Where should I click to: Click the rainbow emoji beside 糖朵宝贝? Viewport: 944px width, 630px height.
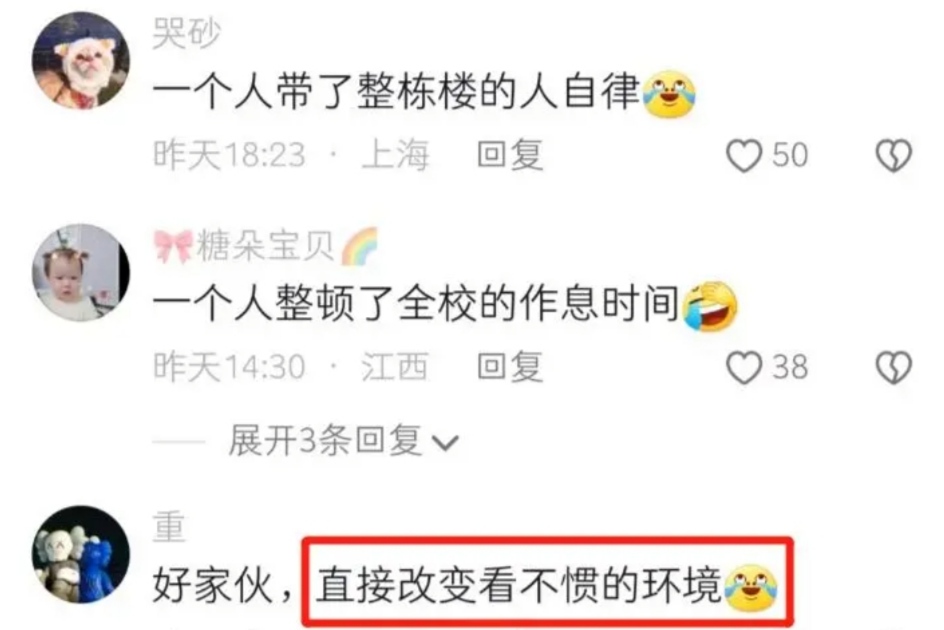click(x=359, y=246)
